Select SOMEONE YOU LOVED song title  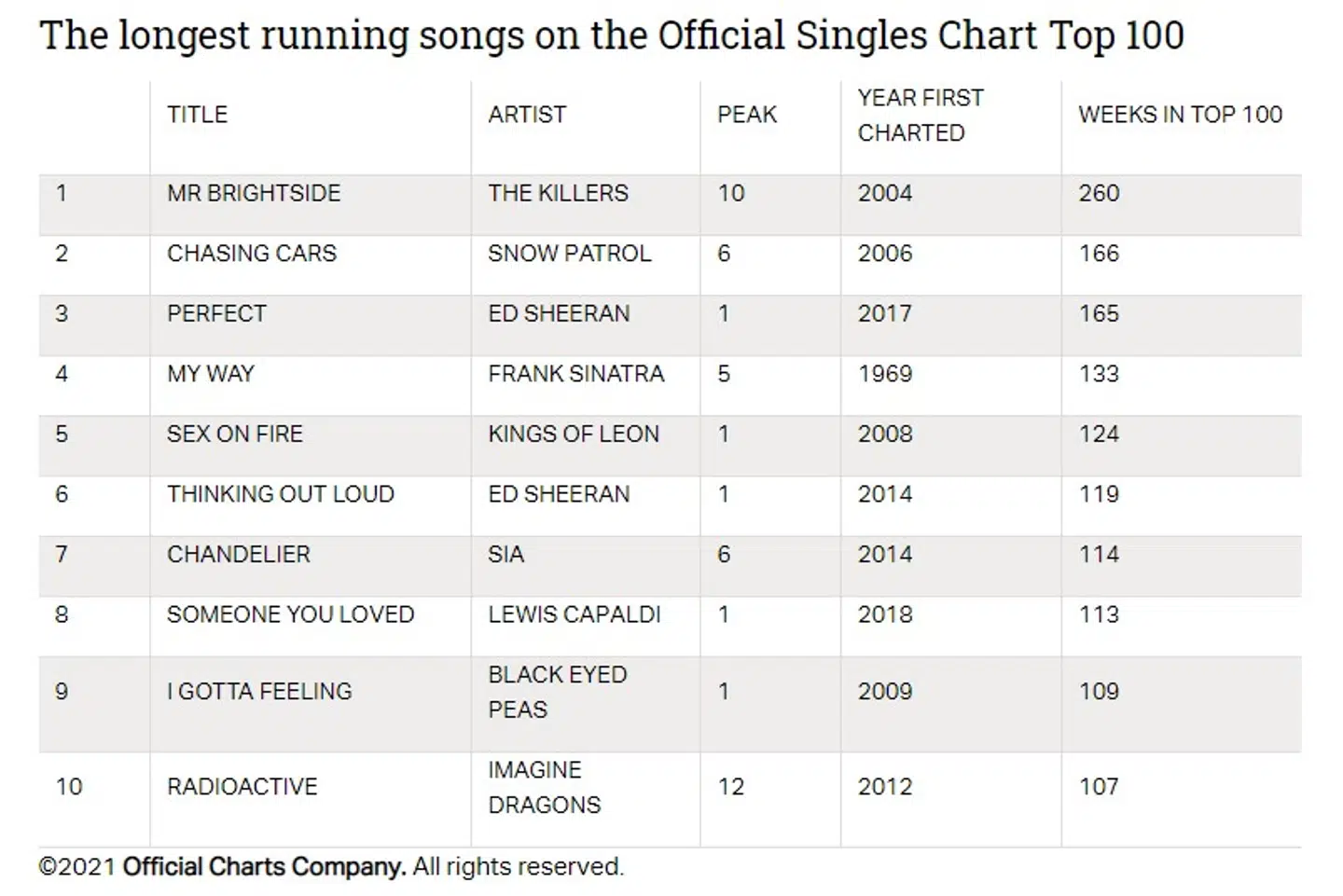290,614
